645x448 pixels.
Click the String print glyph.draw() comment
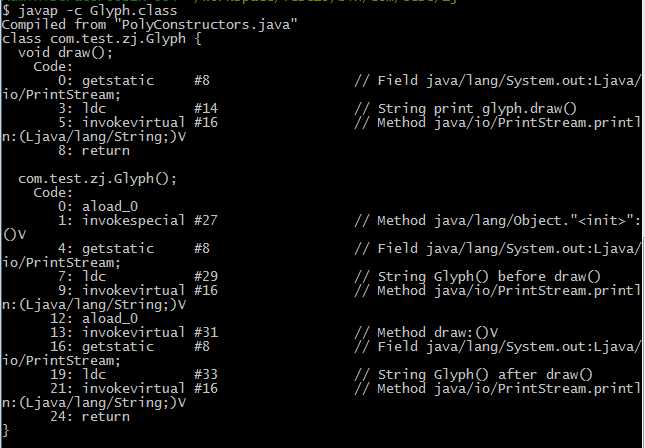click(x=465, y=109)
